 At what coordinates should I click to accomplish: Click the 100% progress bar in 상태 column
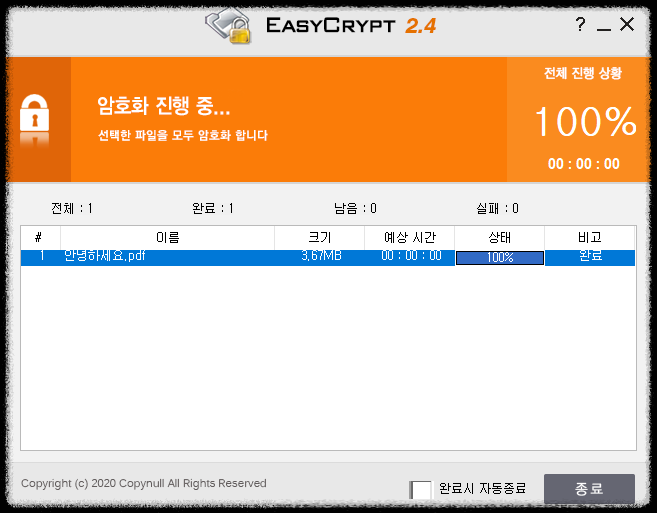click(x=499, y=257)
